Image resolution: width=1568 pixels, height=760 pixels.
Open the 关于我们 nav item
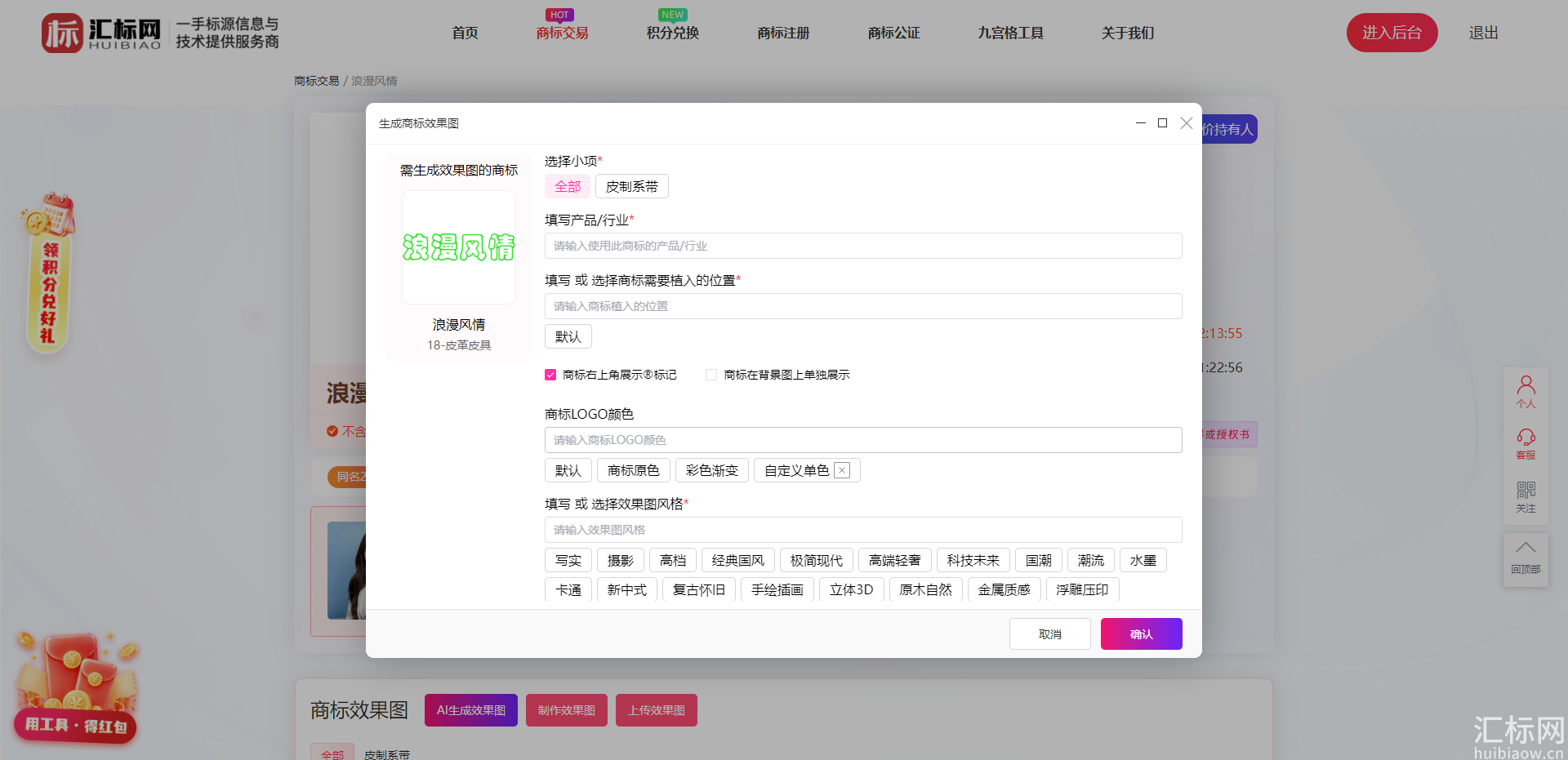[x=1128, y=33]
